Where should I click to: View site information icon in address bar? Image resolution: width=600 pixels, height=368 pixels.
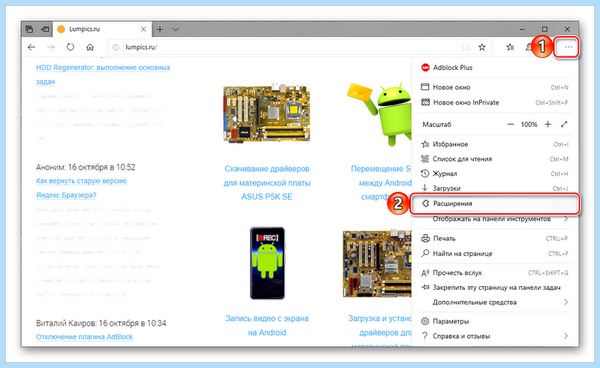(x=116, y=47)
